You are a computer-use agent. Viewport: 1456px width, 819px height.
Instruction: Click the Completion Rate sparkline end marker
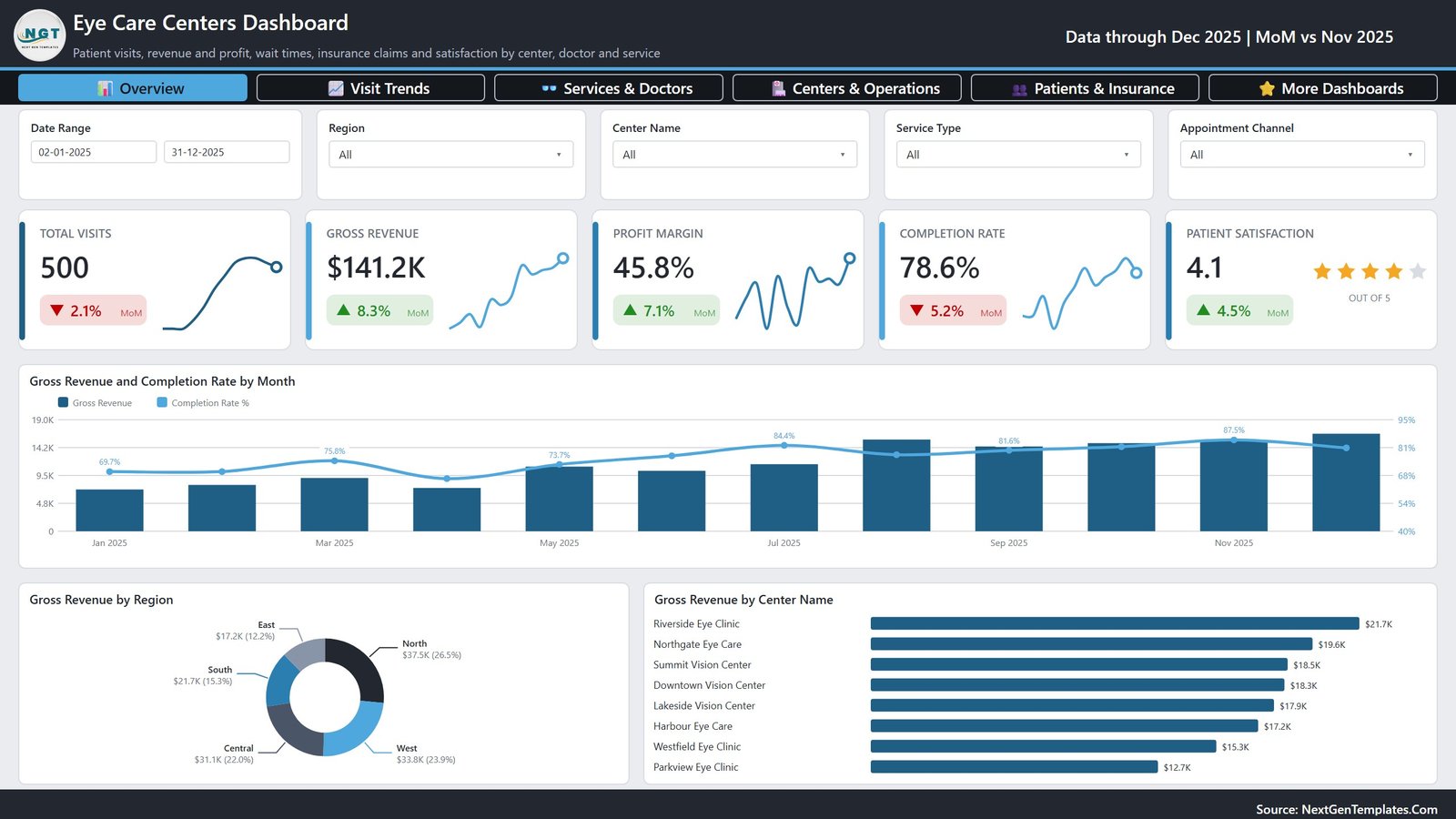click(x=1136, y=272)
